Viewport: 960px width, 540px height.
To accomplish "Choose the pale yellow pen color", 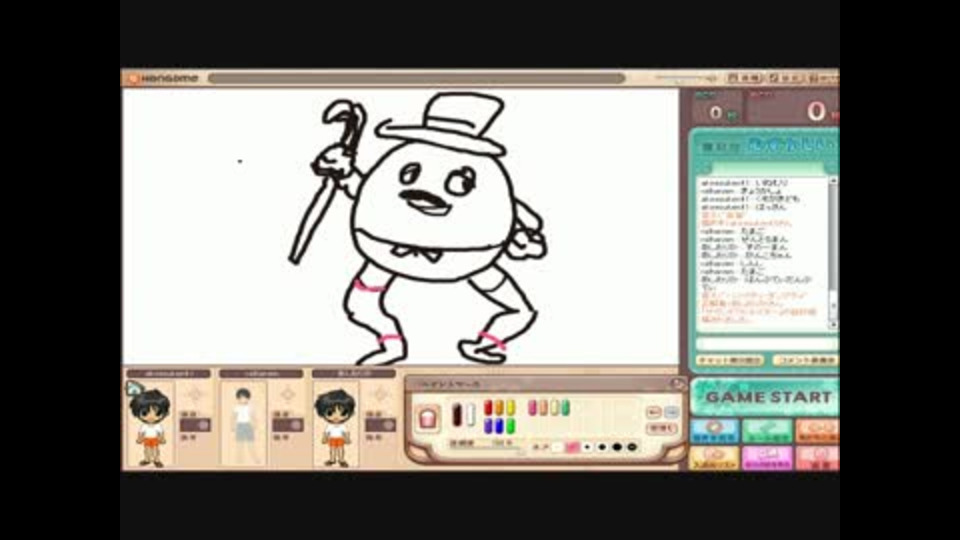I will pyautogui.click(x=554, y=408).
